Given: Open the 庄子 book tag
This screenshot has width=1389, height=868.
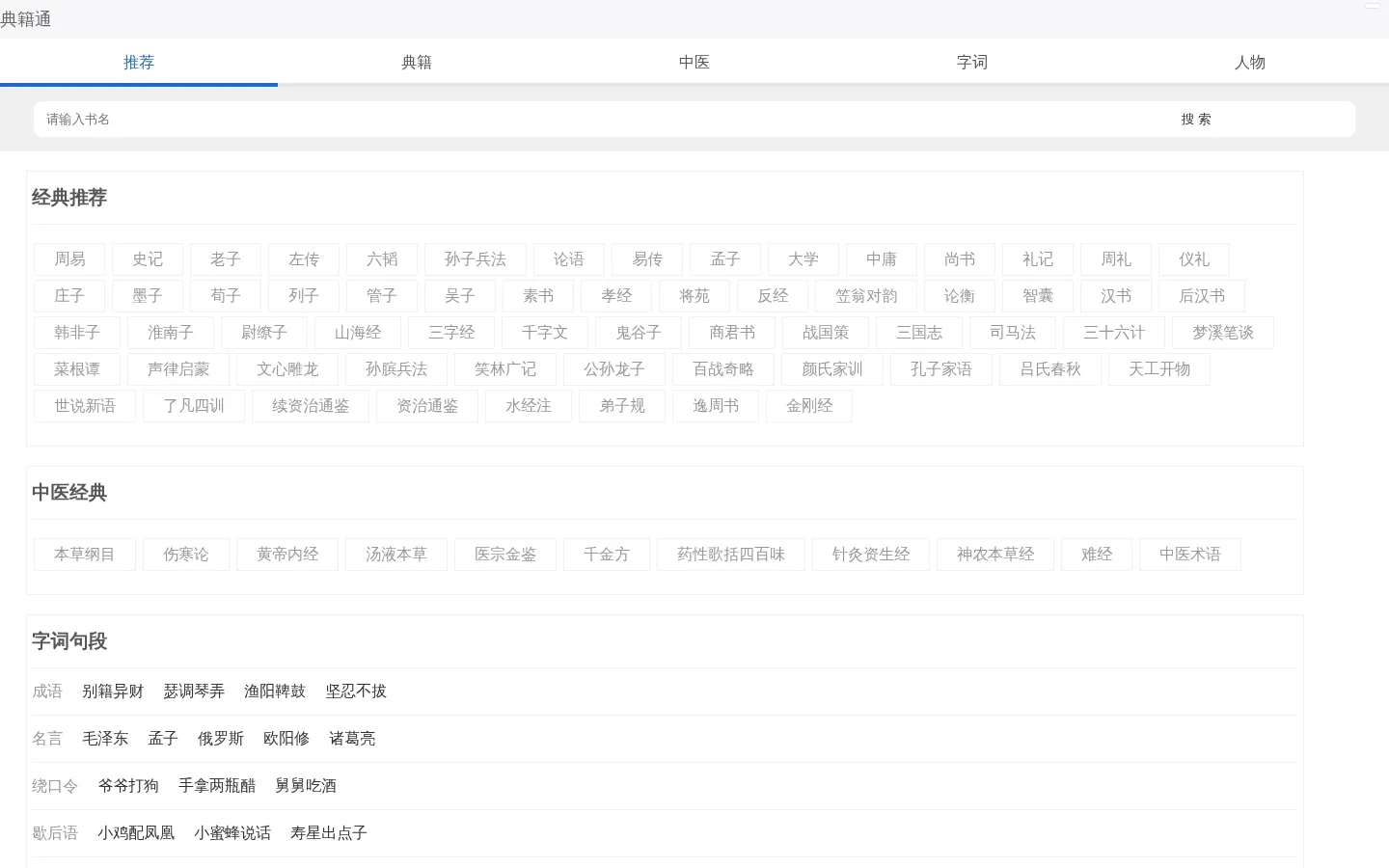Looking at the screenshot, I should tap(69, 296).
